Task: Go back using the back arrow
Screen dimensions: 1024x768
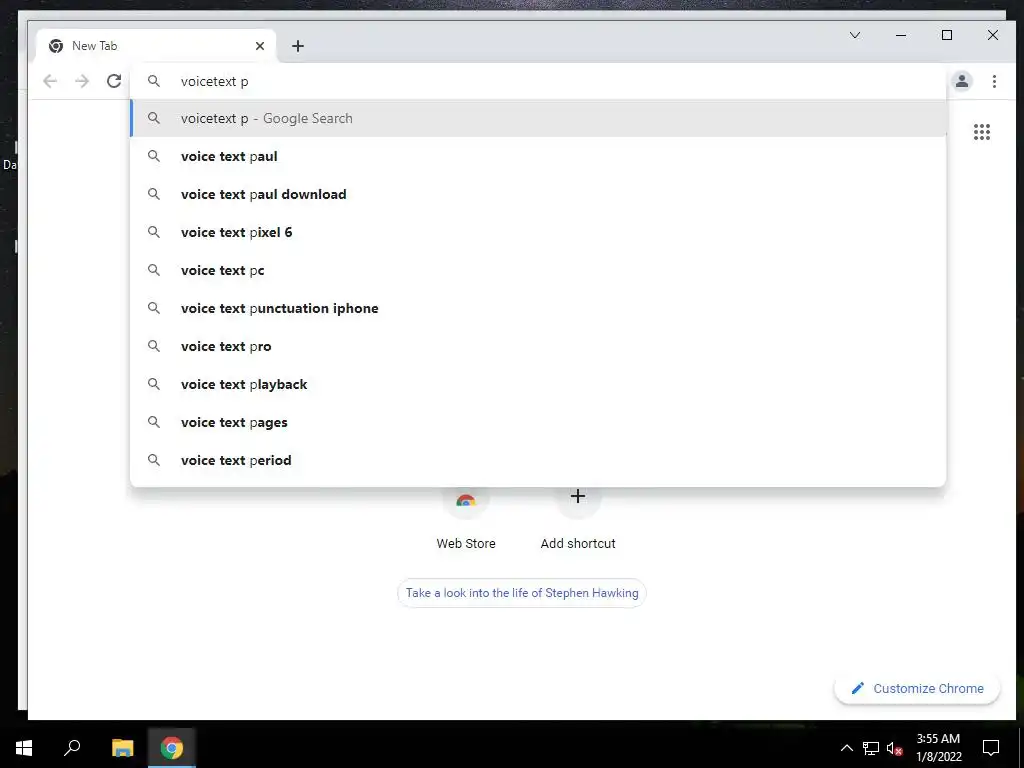Action: click(x=50, y=81)
